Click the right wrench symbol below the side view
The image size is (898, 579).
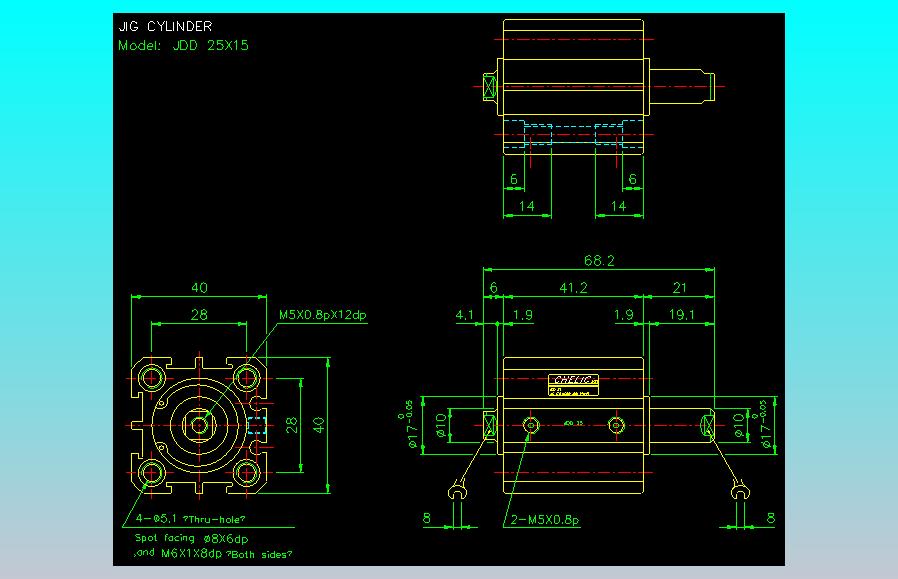pos(741,490)
